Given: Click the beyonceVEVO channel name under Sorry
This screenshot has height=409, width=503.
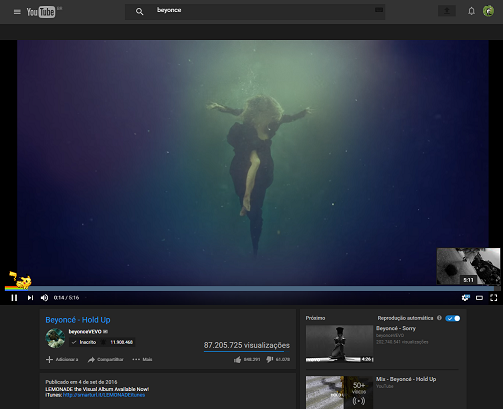Looking at the screenshot, I should click(x=390, y=335).
